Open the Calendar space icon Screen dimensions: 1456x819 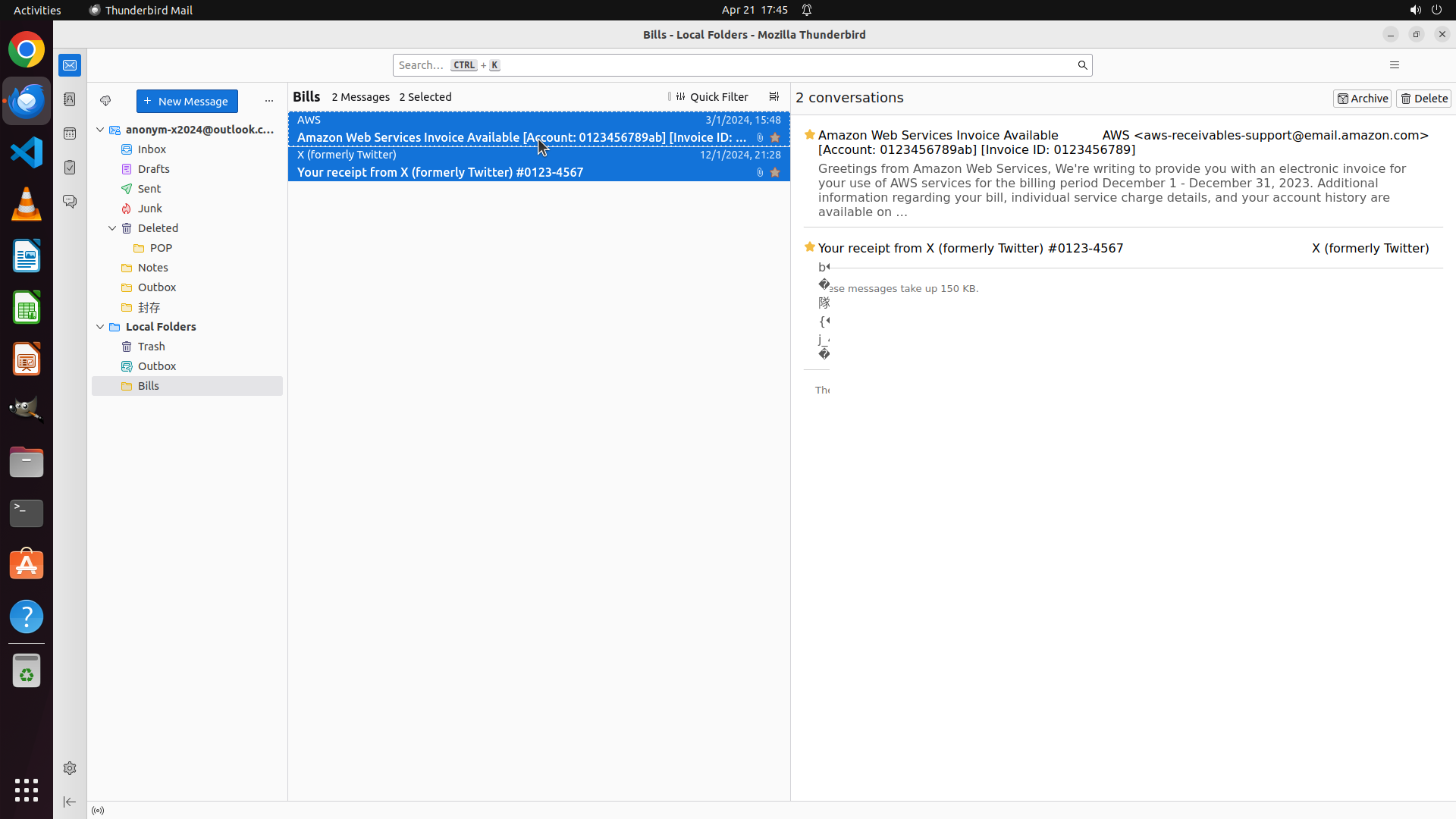click(70, 133)
